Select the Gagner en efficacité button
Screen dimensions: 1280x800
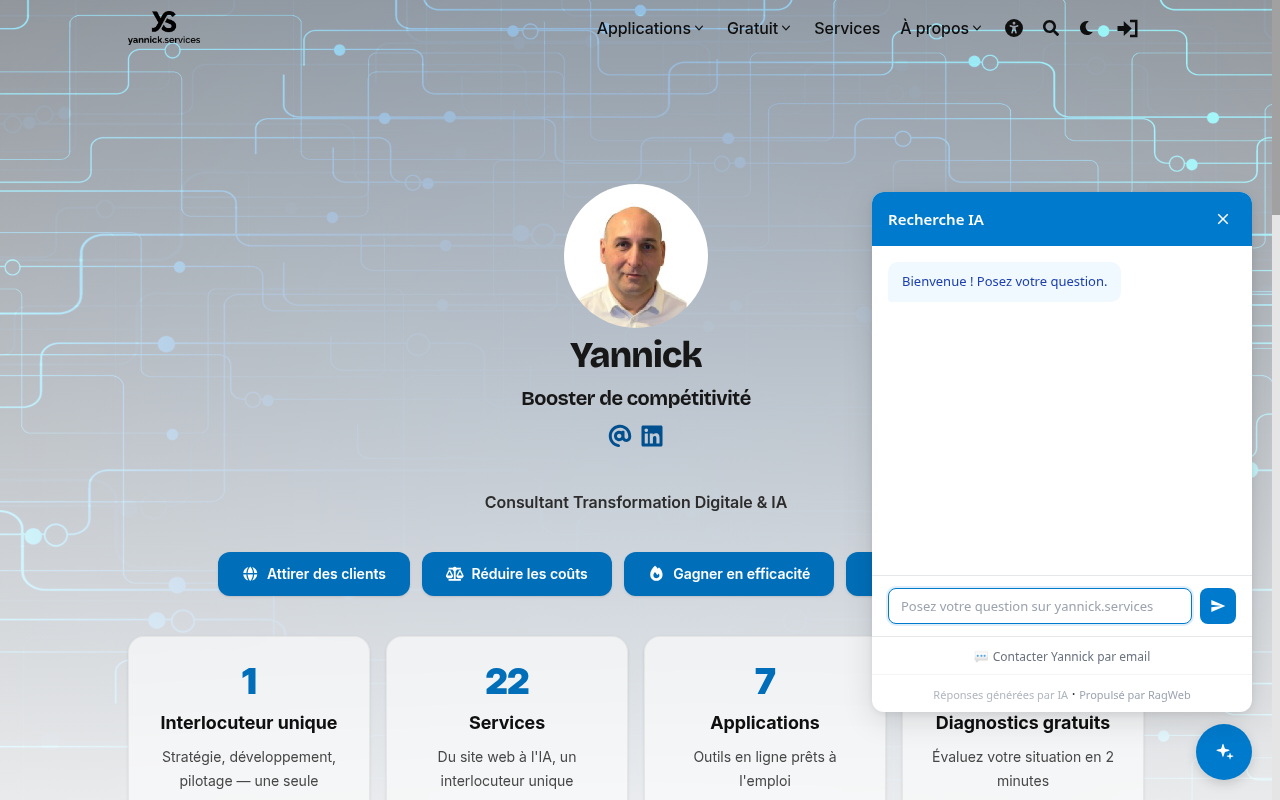(x=729, y=574)
